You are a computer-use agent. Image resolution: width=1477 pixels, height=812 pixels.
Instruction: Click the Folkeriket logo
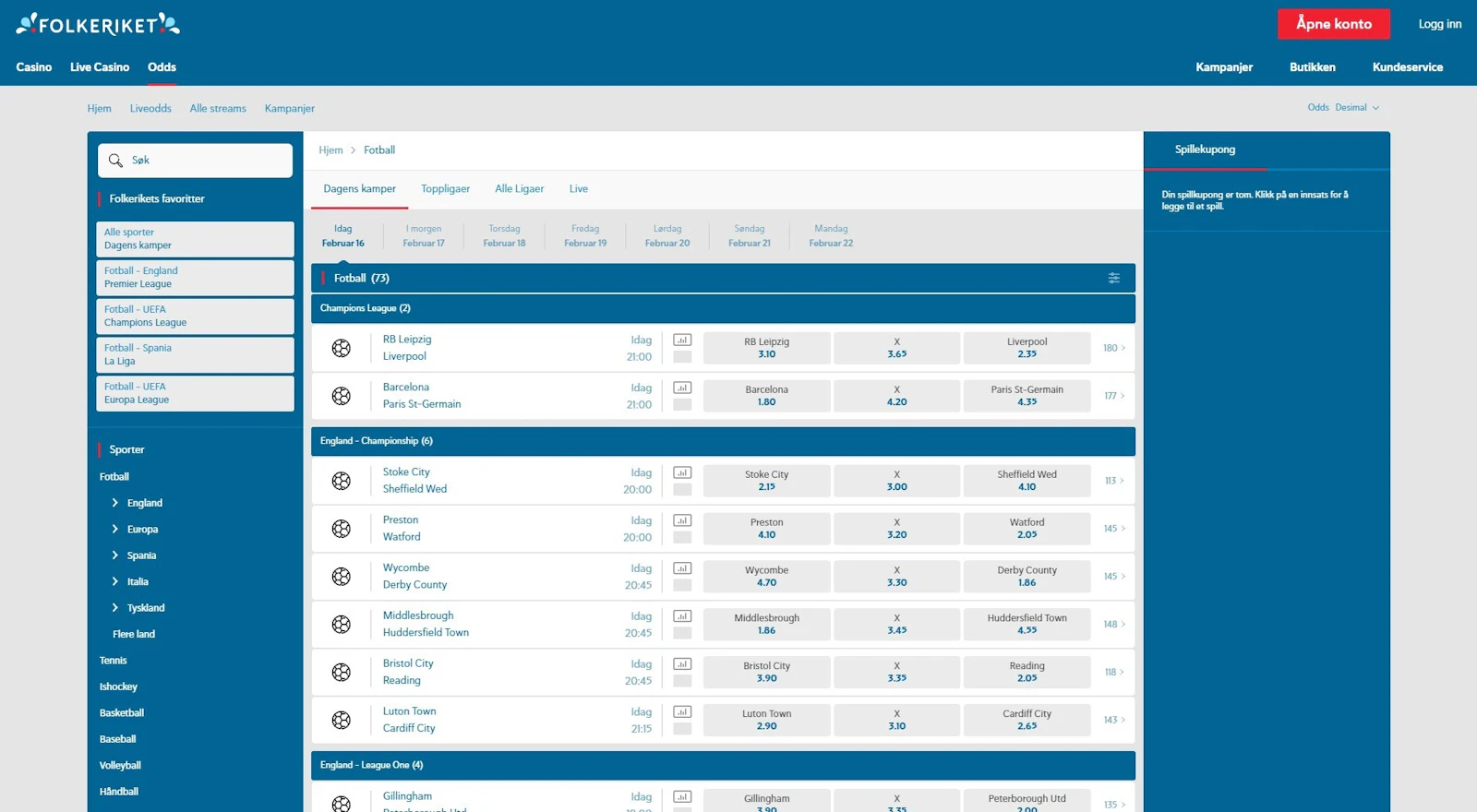tap(98, 24)
